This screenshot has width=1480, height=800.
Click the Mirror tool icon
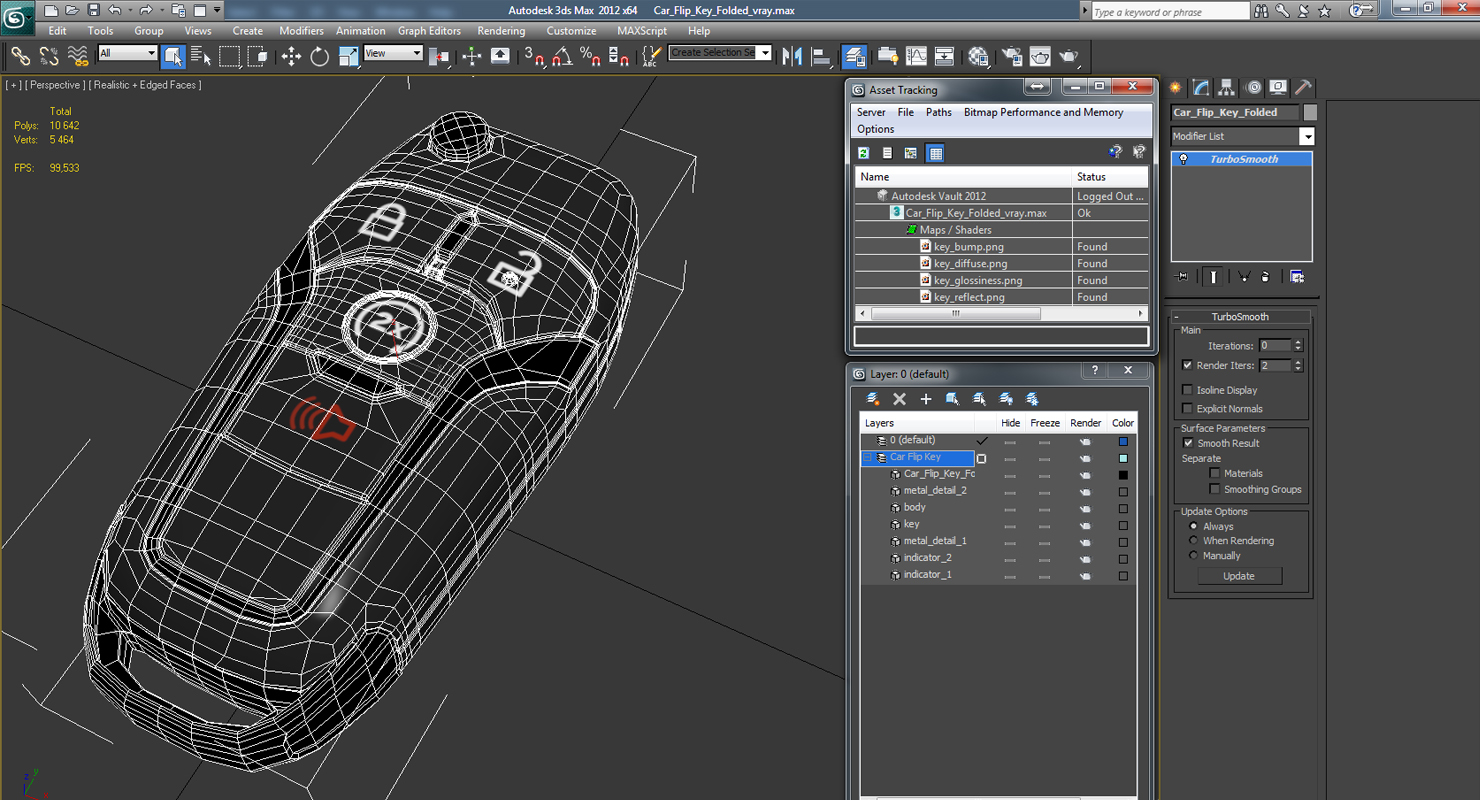click(x=793, y=56)
